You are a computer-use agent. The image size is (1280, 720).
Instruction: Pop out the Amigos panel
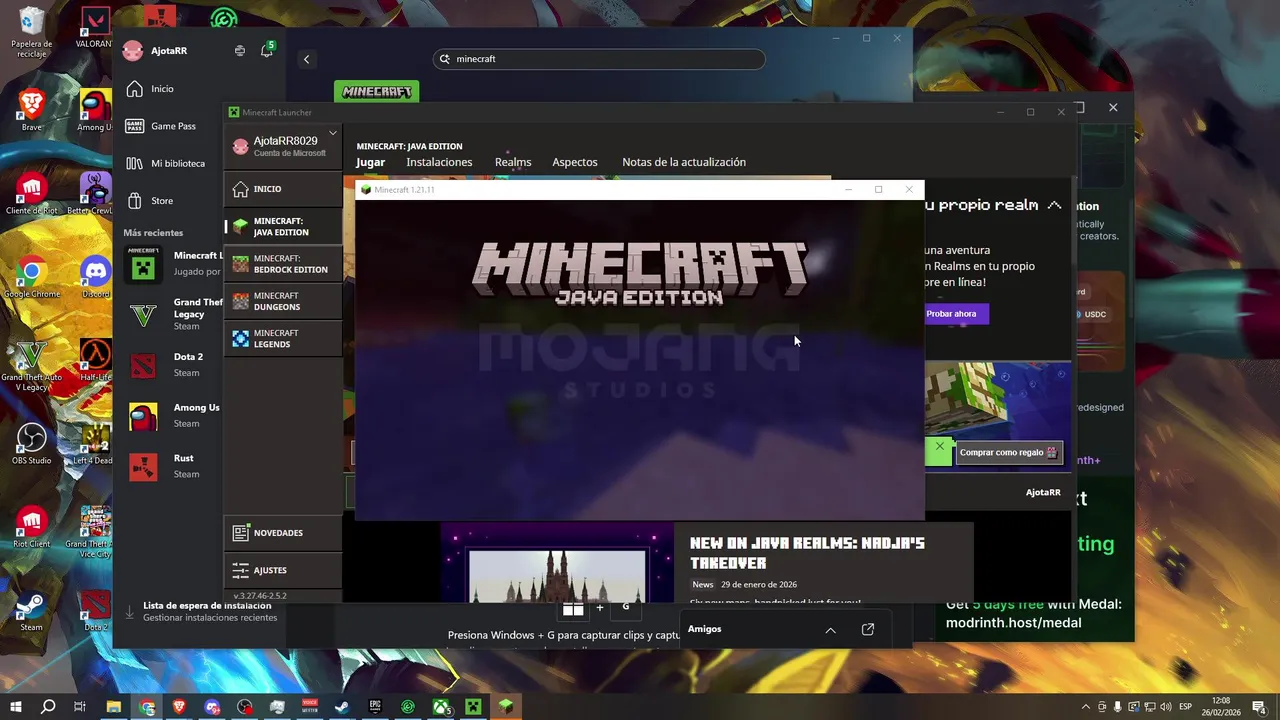(868, 629)
